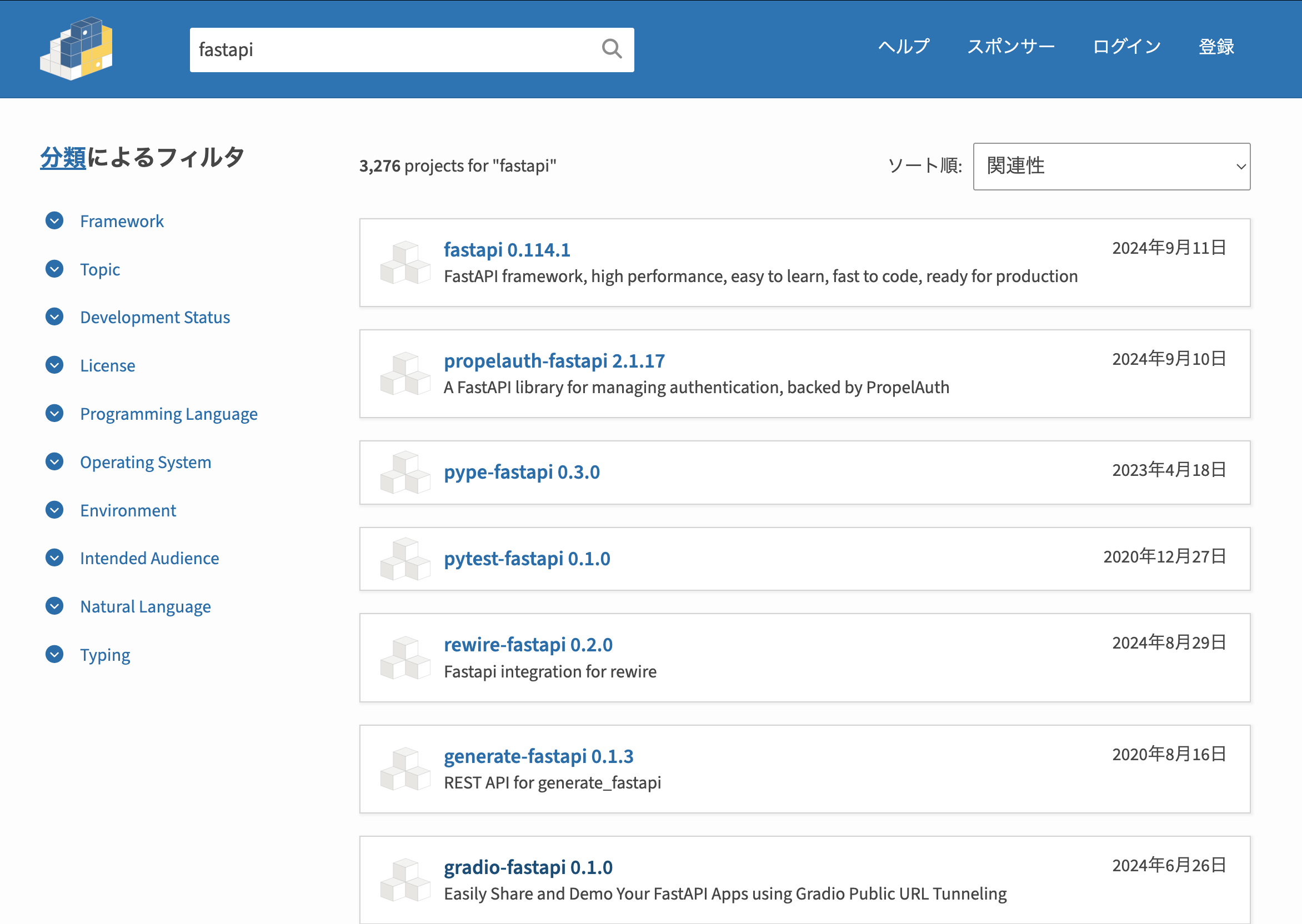Image resolution: width=1302 pixels, height=924 pixels.
Task: Click the magnifying glass search icon
Action: [611, 49]
